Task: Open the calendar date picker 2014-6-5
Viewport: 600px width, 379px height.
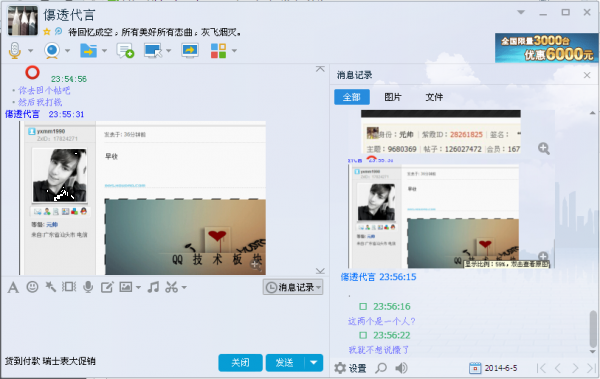Action: click(x=493, y=368)
